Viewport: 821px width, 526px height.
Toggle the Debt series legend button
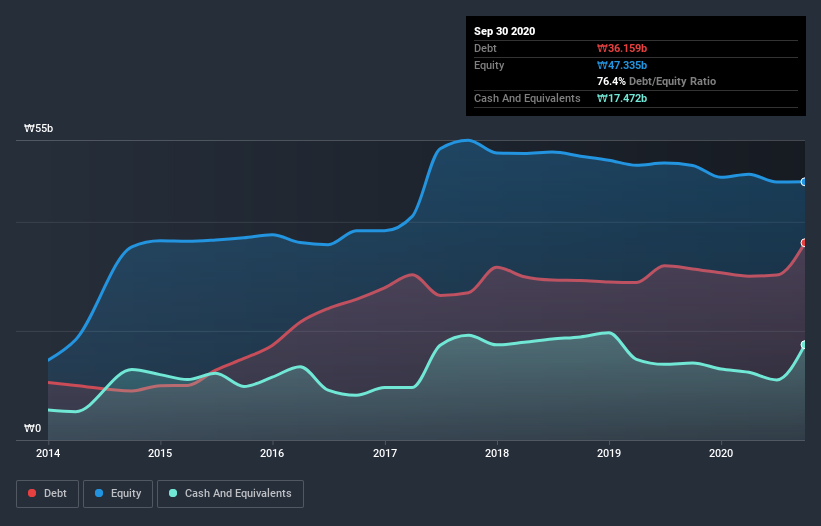[48, 494]
